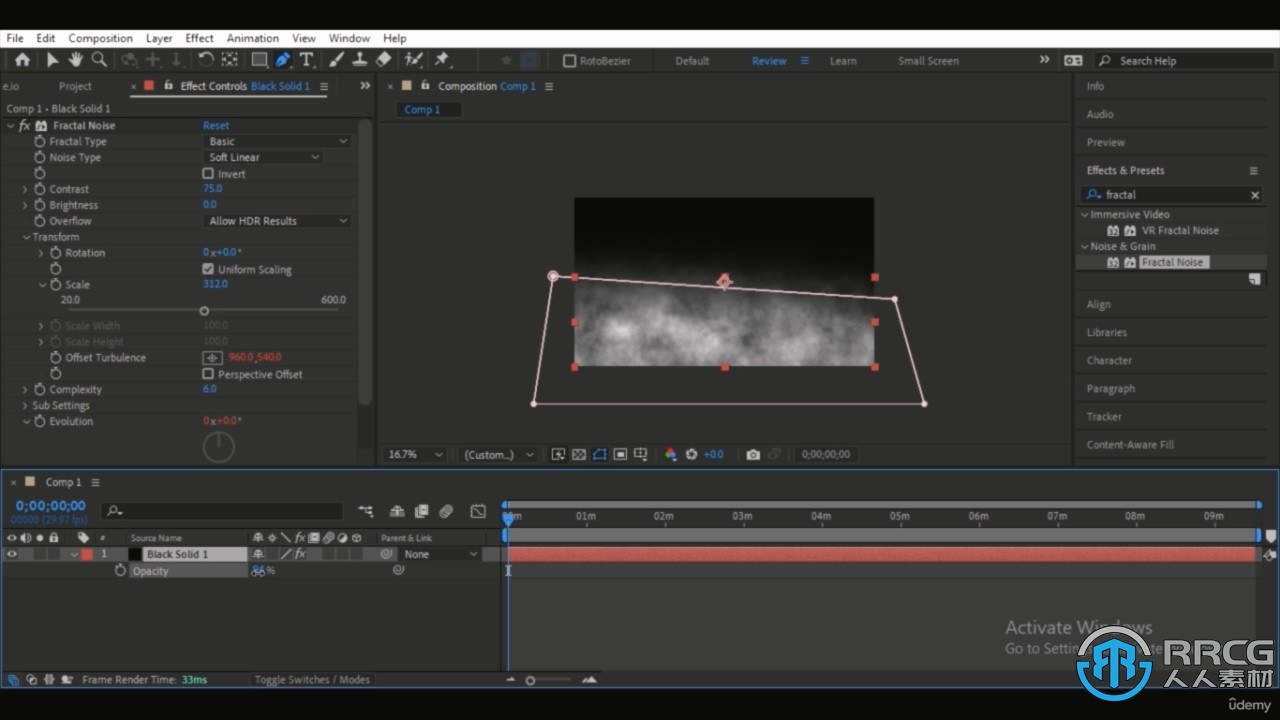The width and height of the screenshot is (1280, 720).
Task: Select the Roto Brush tool
Action: pos(414,60)
